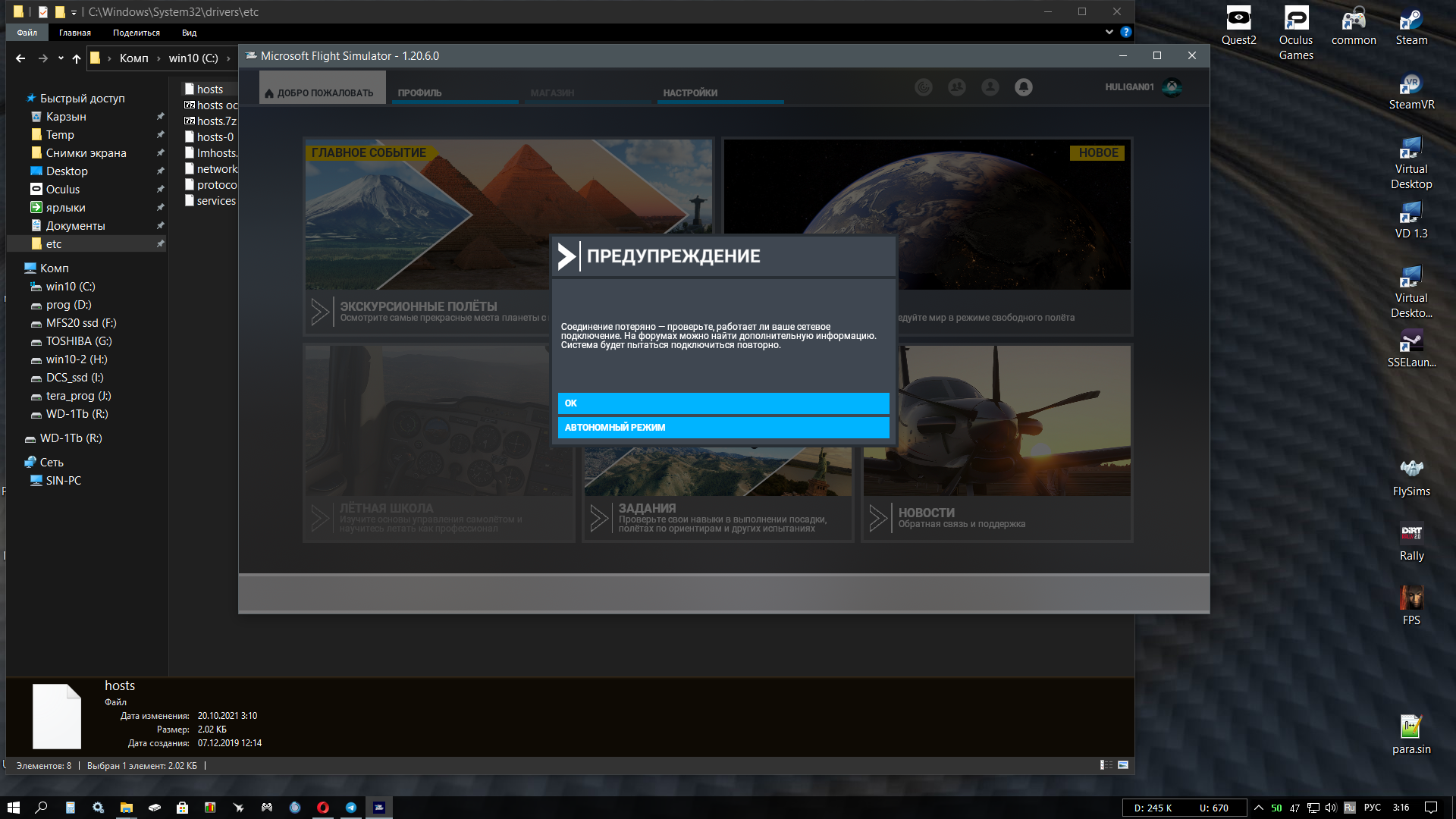Switch to large icons view toggle
The height and width of the screenshot is (819, 1456).
pos(1123,765)
